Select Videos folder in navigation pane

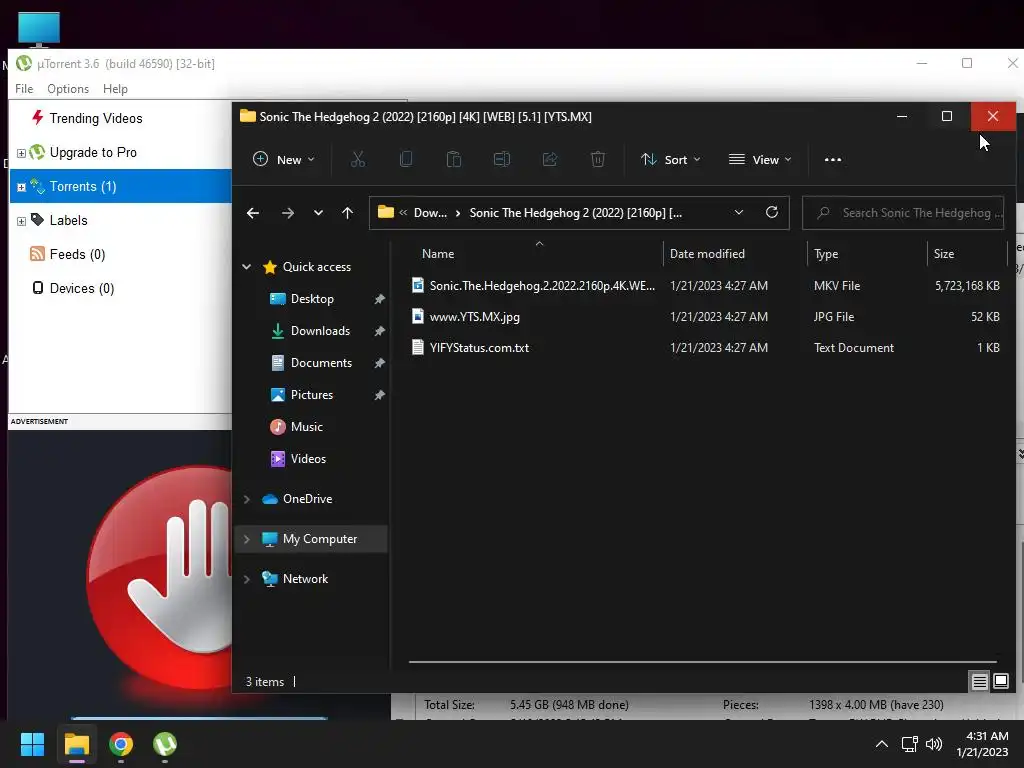[x=308, y=459]
